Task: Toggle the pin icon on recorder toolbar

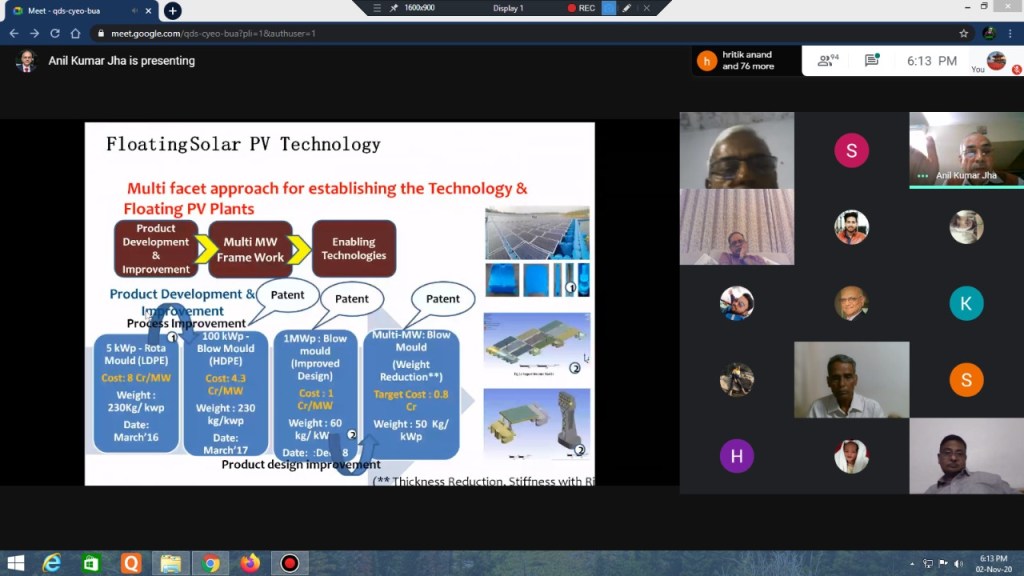Action: click(x=394, y=8)
